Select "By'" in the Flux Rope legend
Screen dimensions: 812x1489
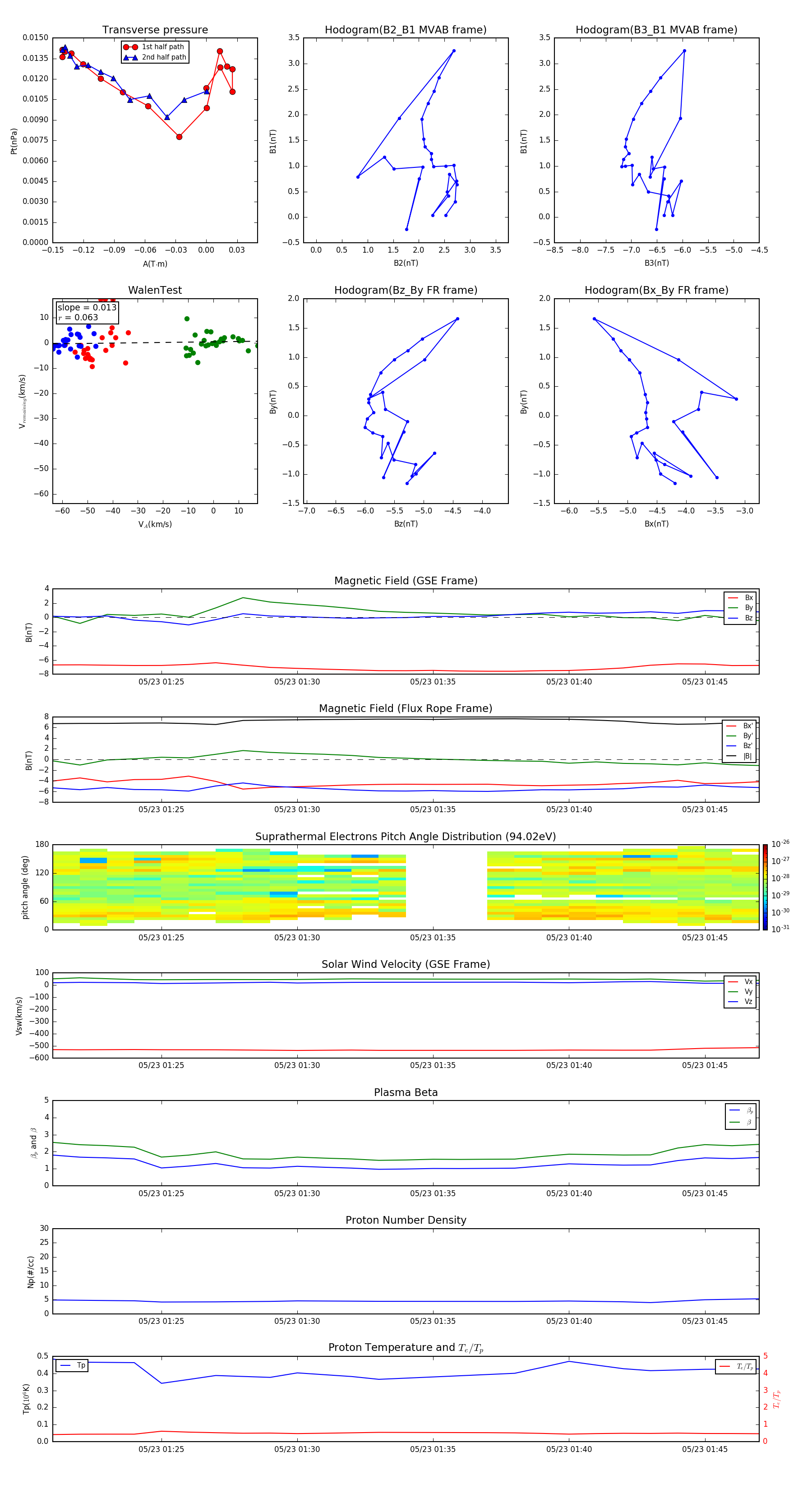(740, 736)
